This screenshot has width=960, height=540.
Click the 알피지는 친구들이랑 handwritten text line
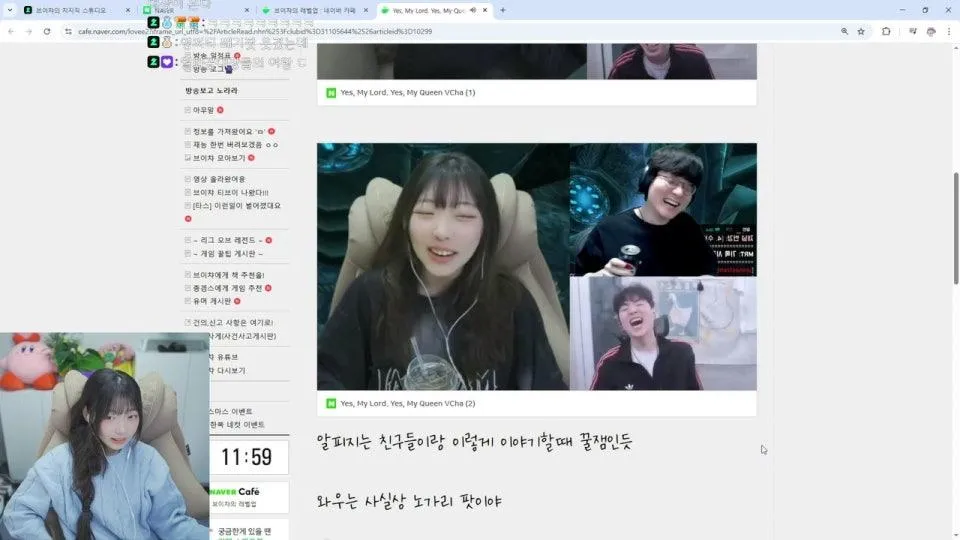tap(474, 442)
